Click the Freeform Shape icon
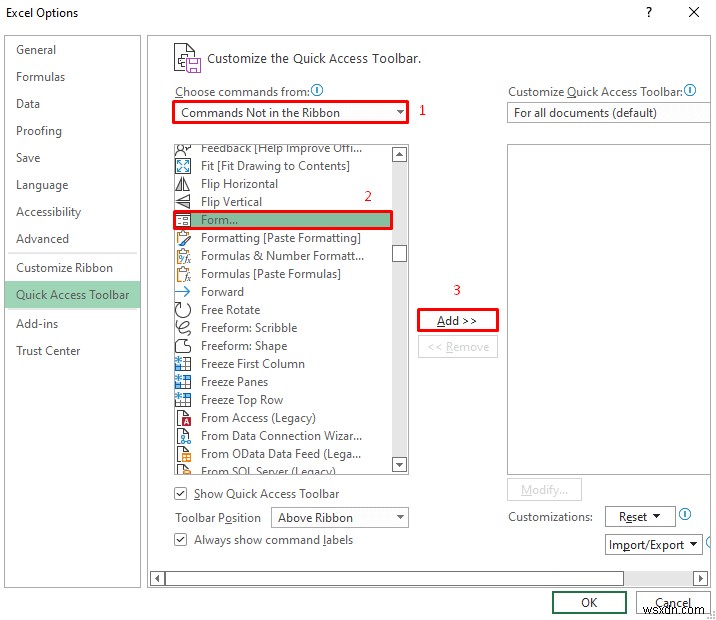Image resolution: width=716 pixels, height=620 pixels. click(183, 346)
